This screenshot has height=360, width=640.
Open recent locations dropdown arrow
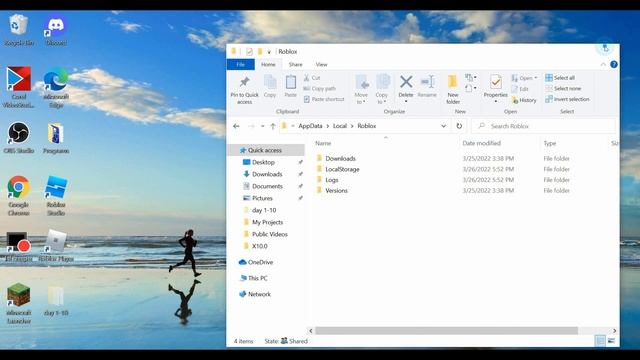(262, 126)
